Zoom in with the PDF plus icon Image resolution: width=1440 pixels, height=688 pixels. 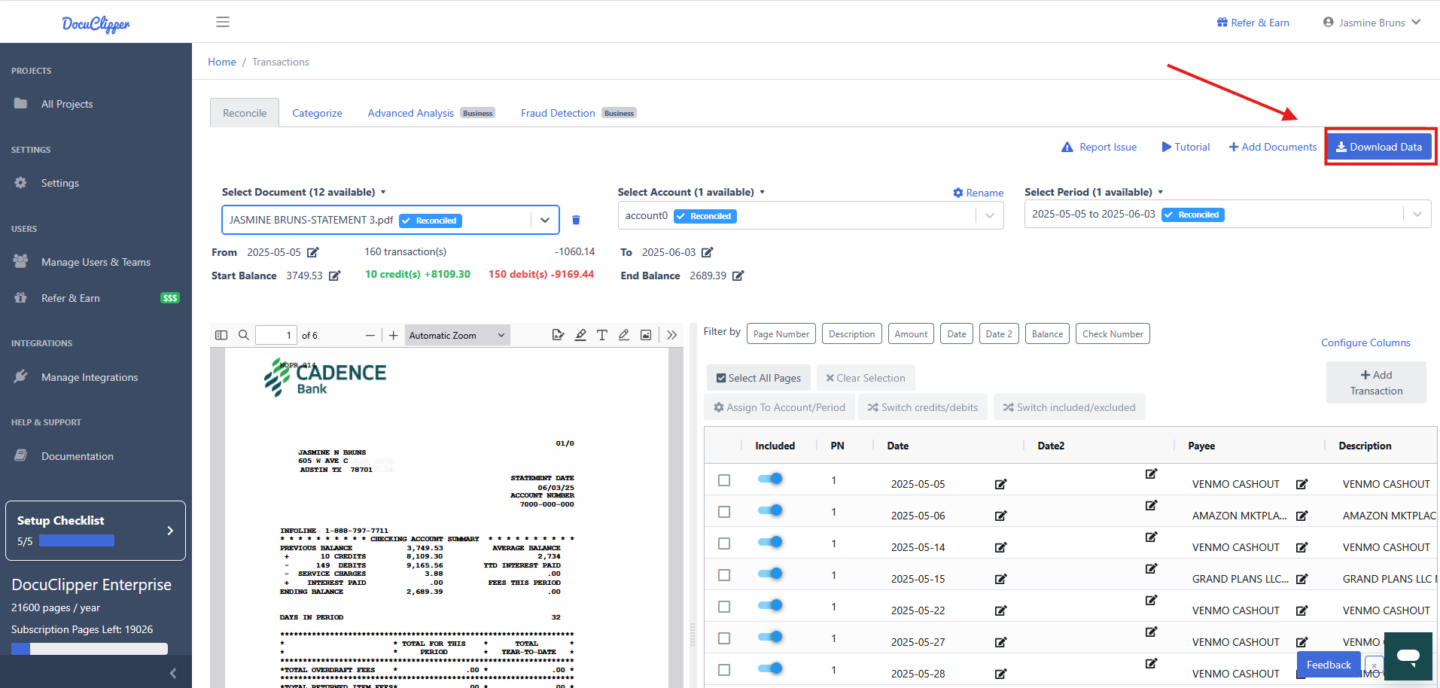click(393, 335)
